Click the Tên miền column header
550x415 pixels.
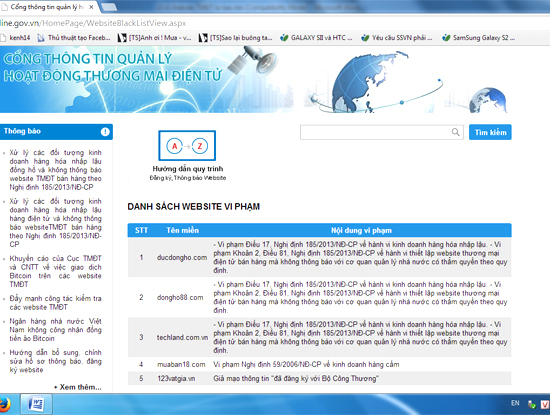[x=182, y=230]
